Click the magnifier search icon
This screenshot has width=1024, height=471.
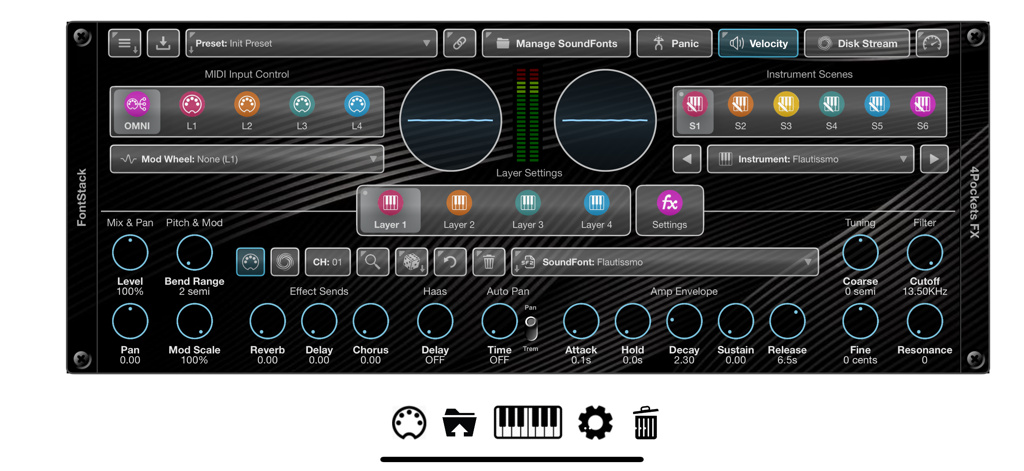(x=373, y=262)
